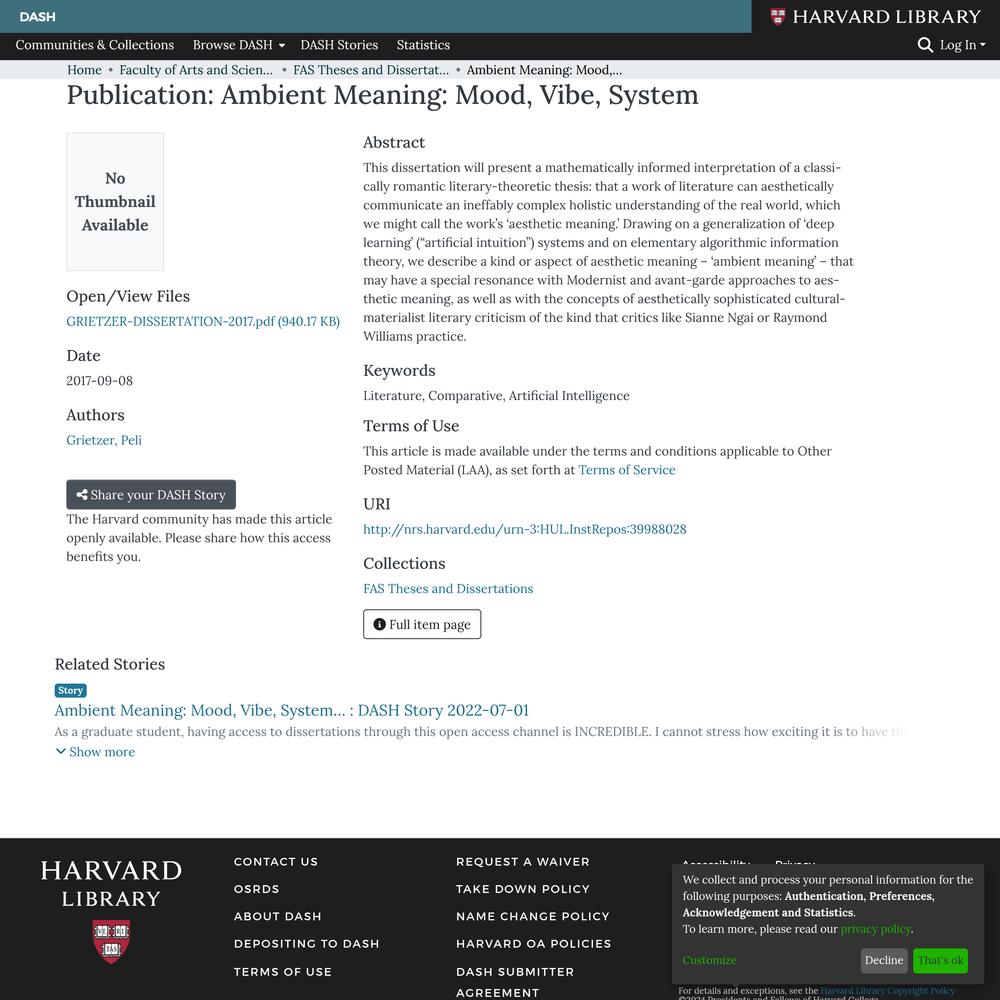This screenshot has height=1000, width=1000.
Task: Click the Abstract heading
Action: click(394, 142)
